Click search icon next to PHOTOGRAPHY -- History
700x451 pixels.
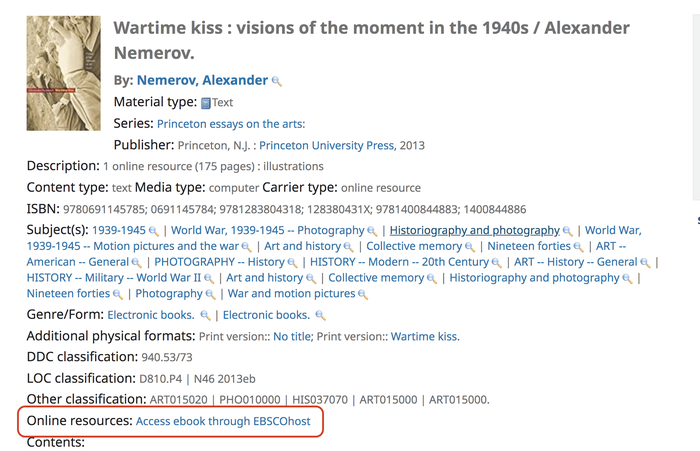(x=294, y=263)
